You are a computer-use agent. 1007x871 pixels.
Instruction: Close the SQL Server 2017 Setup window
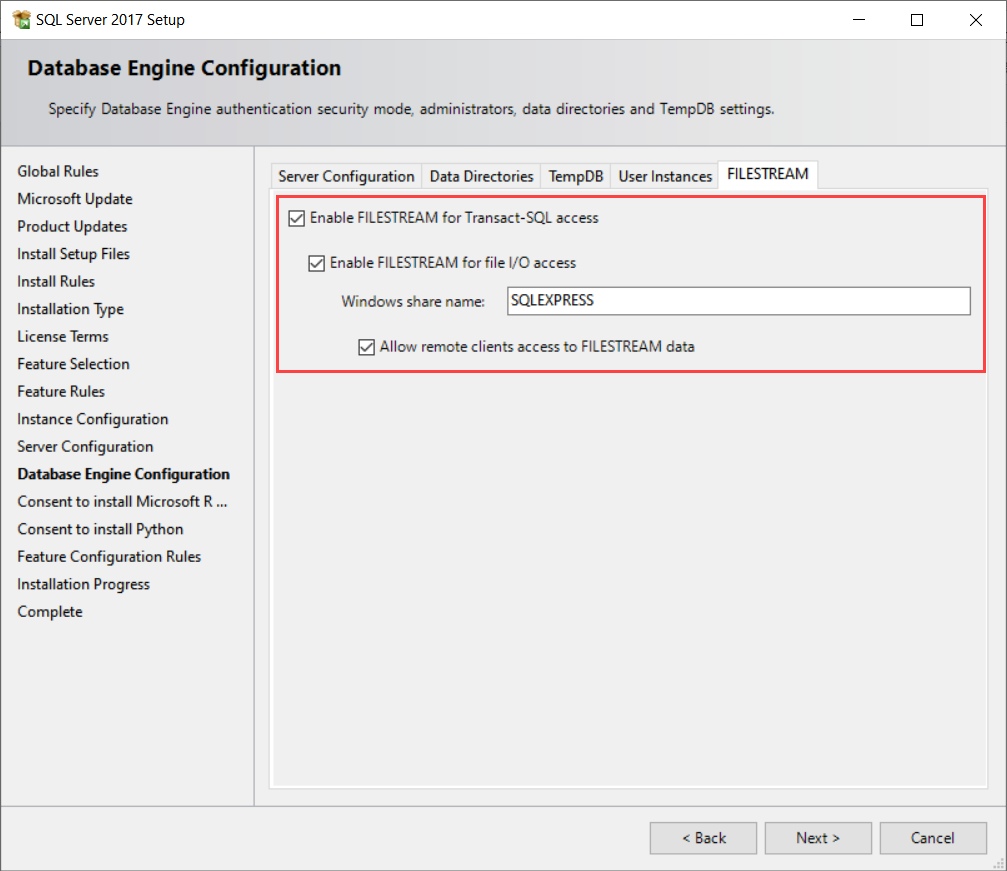coord(976,20)
